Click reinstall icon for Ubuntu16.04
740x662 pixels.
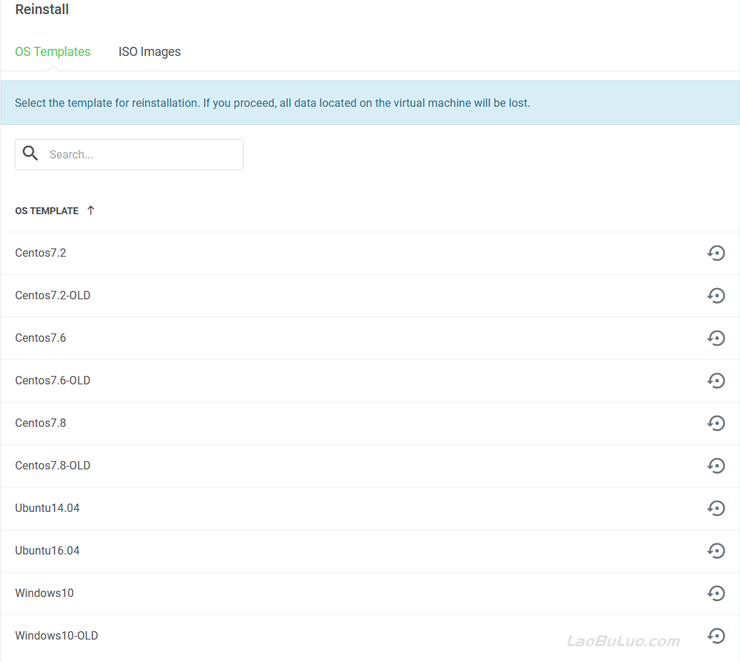716,551
